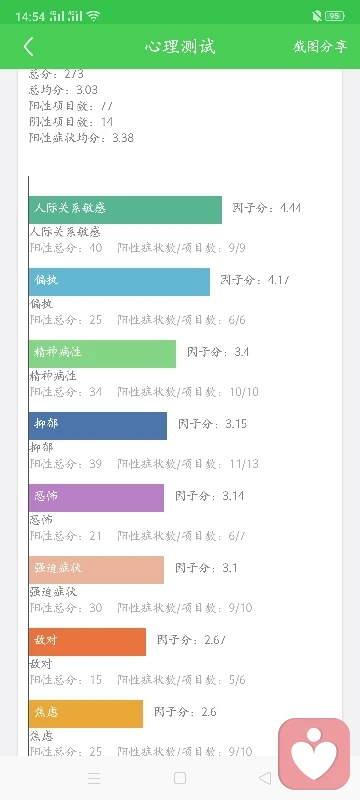Tap Android recent apps menu icon
The height and width of the screenshot is (800, 360).
94,778
